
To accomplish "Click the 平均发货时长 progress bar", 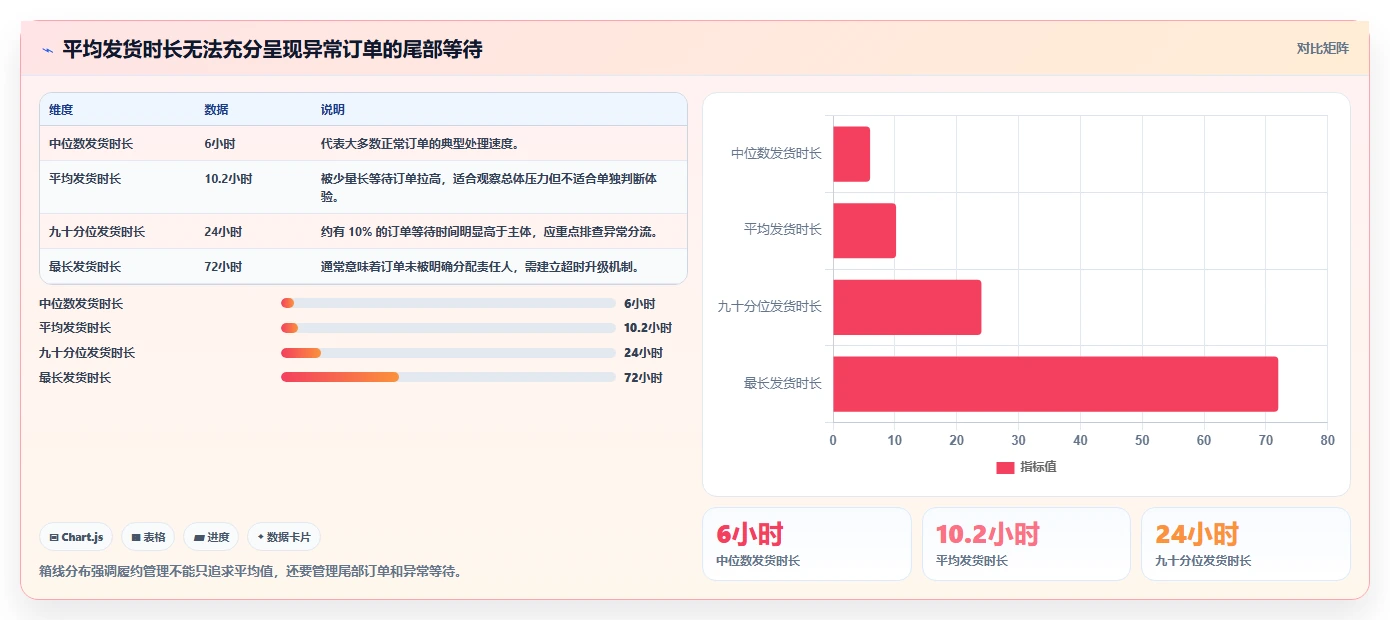I will tap(448, 328).
